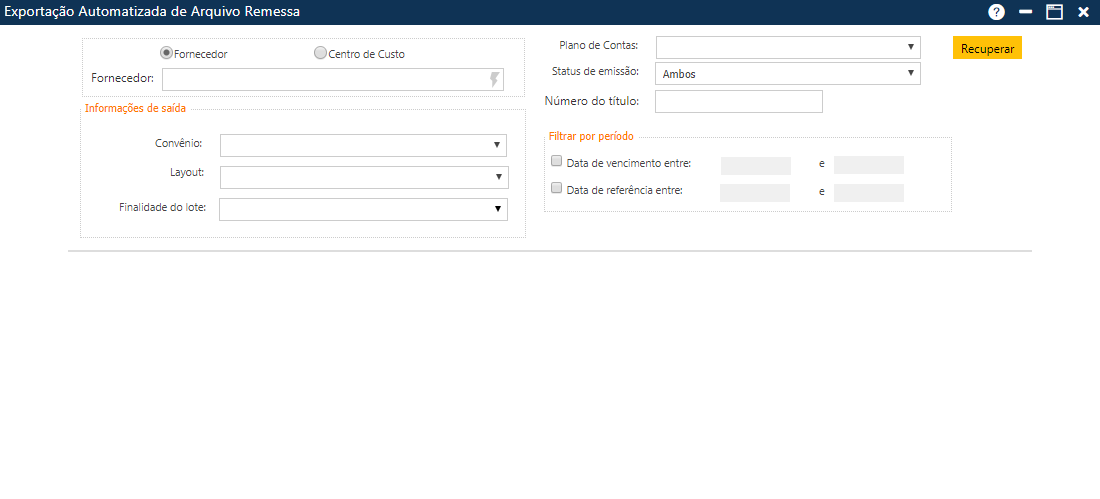
Task: Click the Convênio label
Action: (x=178, y=143)
